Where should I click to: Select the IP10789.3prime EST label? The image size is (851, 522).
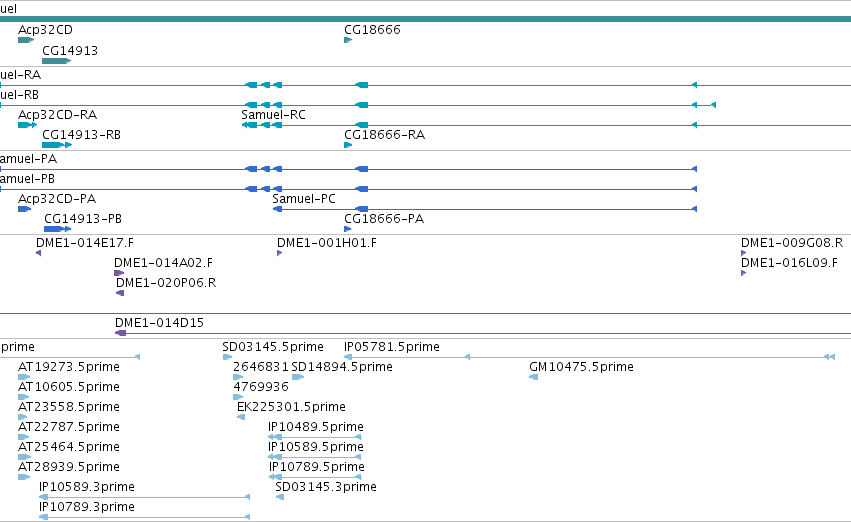pos(87,507)
